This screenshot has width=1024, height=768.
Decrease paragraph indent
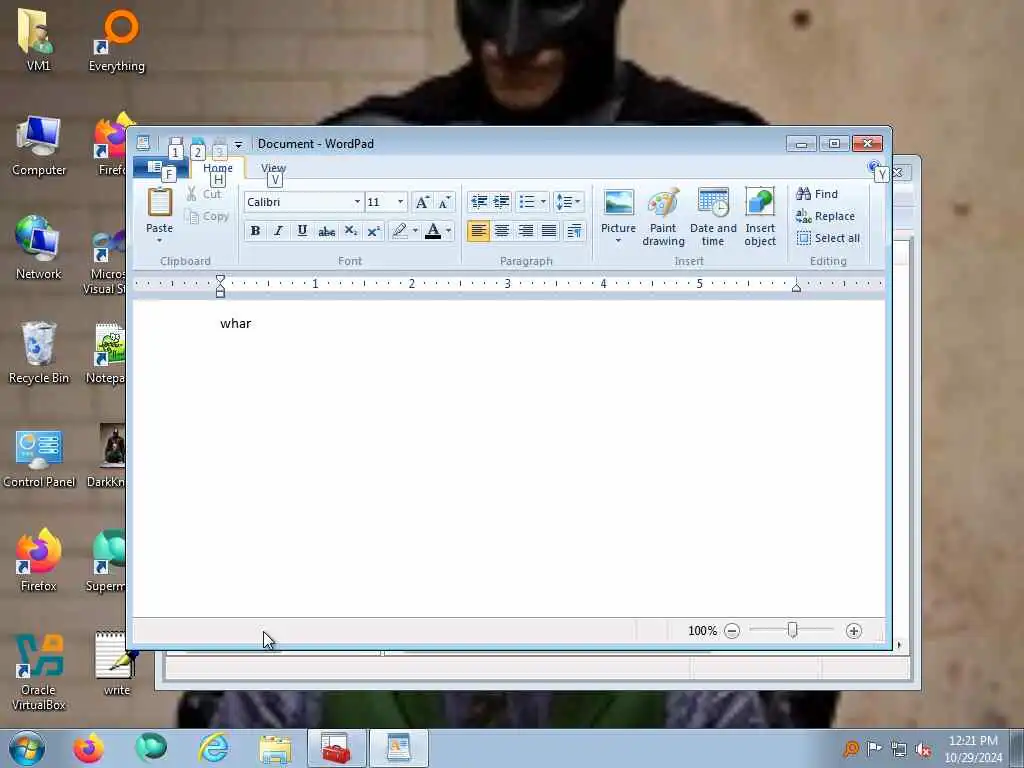479,202
